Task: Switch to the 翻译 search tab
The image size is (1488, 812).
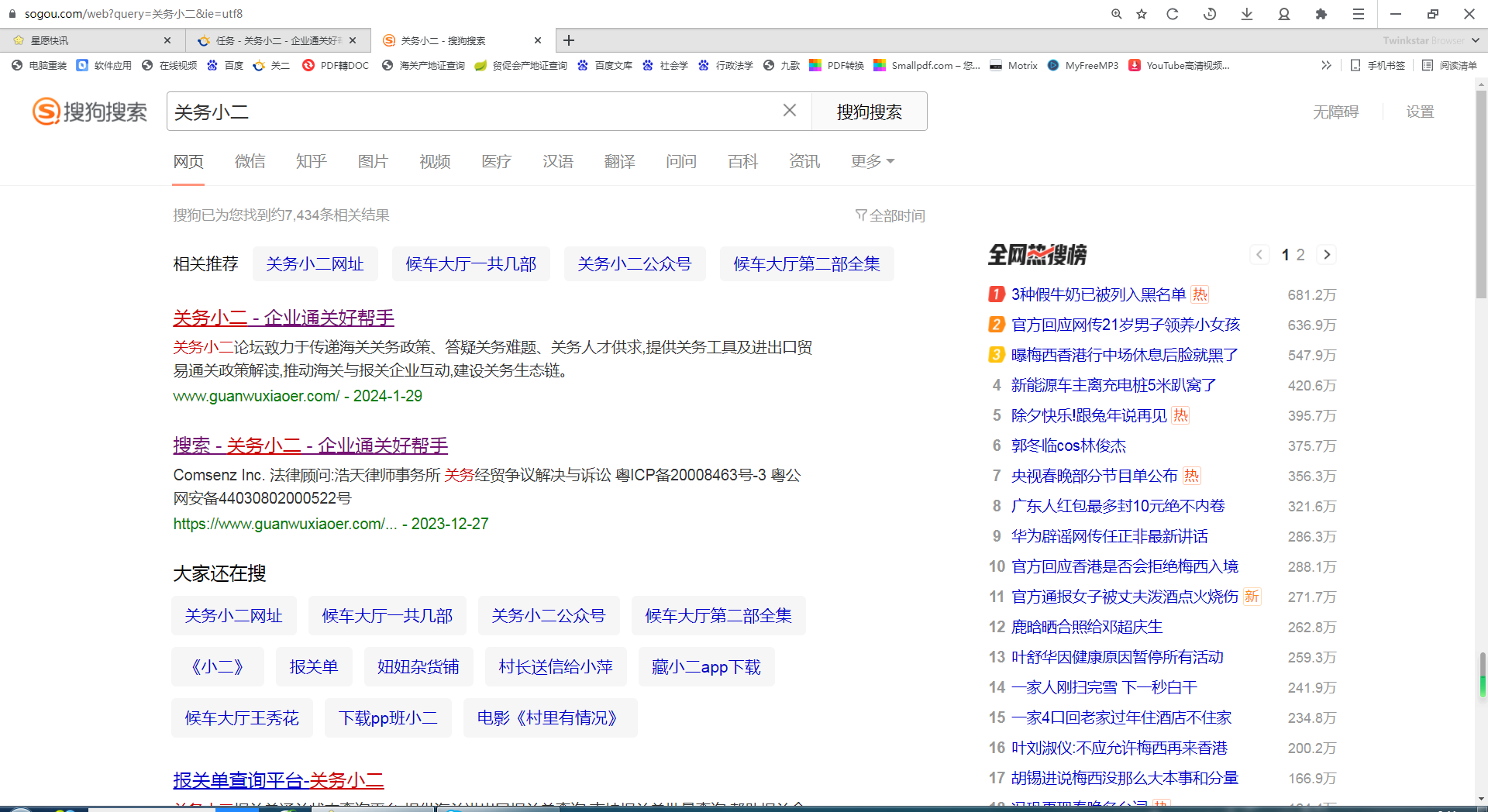Action: [619, 161]
